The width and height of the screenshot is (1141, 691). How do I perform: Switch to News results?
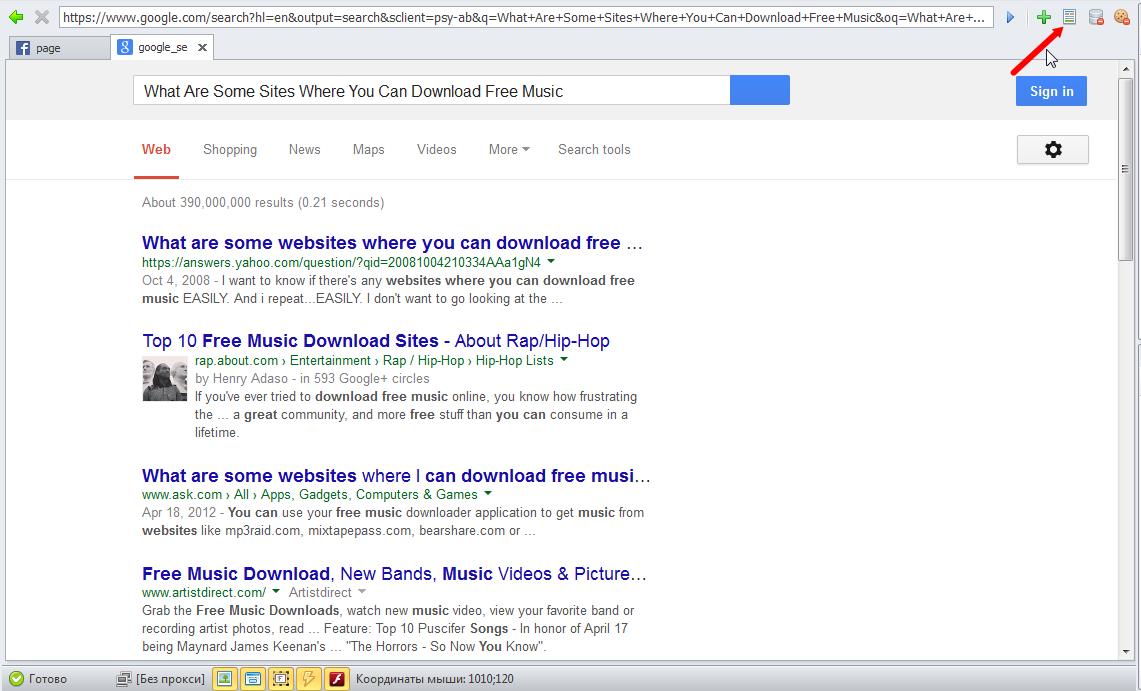[304, 149]
